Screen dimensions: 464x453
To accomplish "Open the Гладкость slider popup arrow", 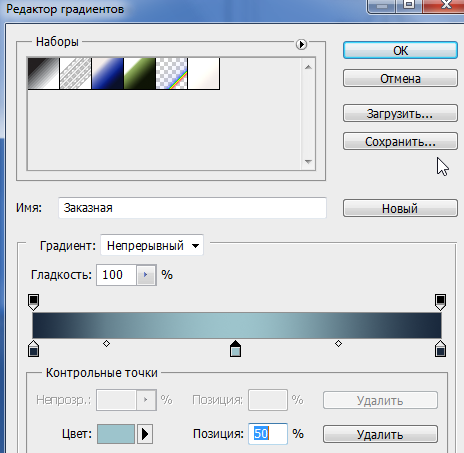I will point(146,275).
